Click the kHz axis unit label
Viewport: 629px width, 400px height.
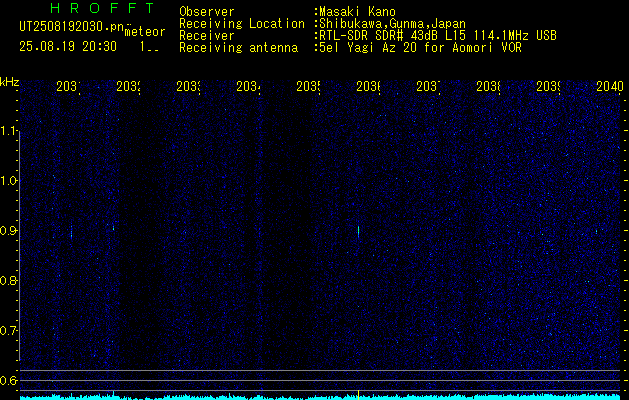coord(9,82)
